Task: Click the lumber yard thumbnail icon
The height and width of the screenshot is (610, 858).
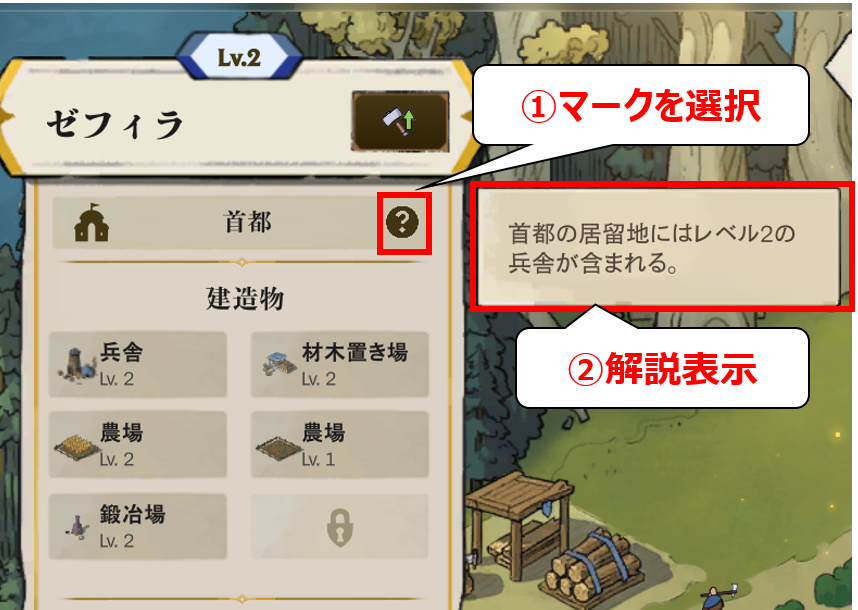Action: (279, 363)
